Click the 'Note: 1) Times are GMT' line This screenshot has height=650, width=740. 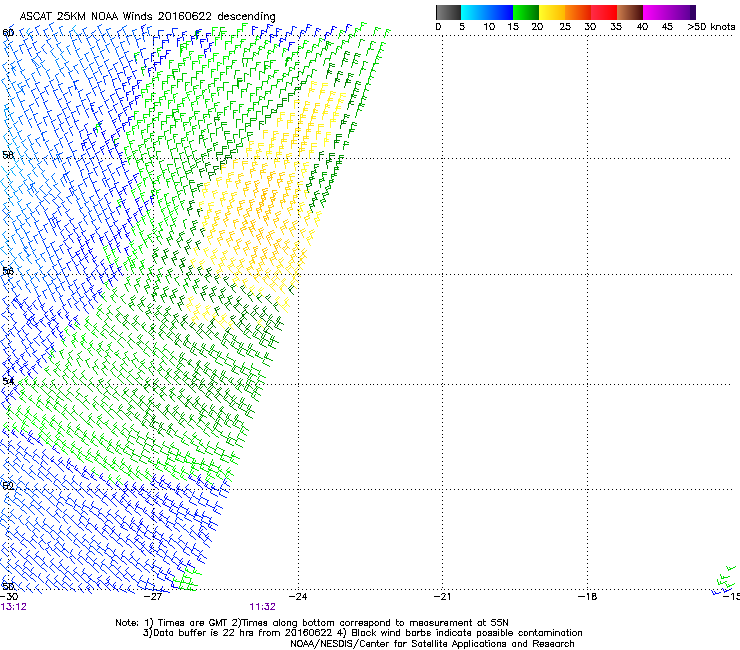312,623
